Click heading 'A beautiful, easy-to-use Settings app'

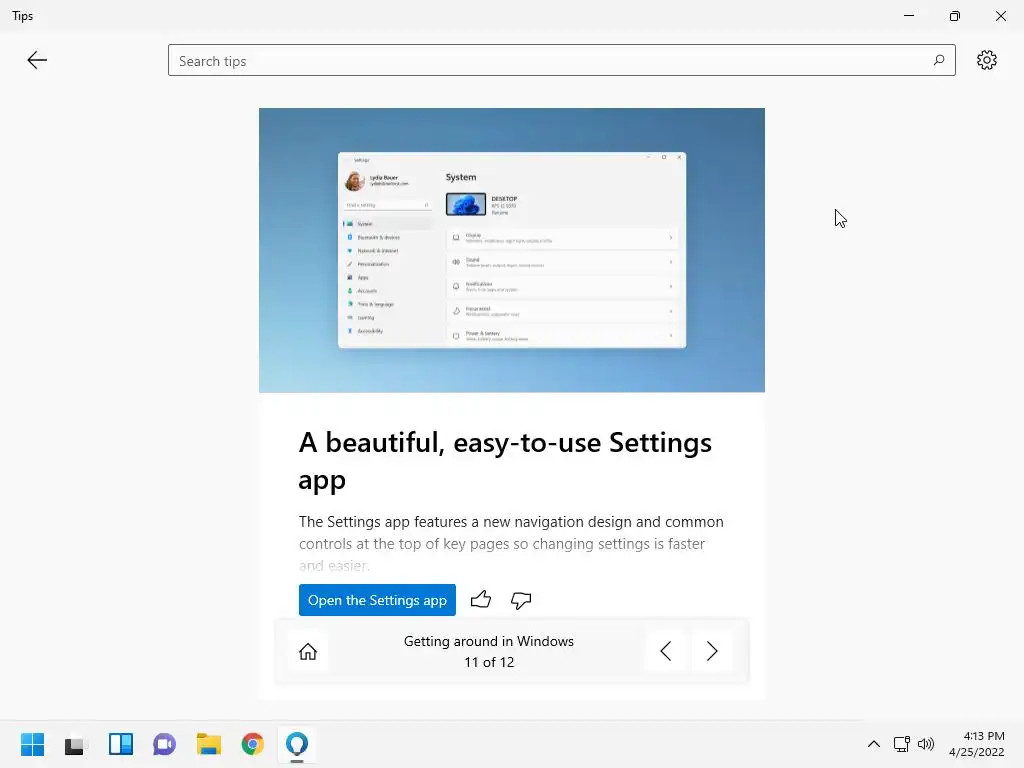point(505,461)
